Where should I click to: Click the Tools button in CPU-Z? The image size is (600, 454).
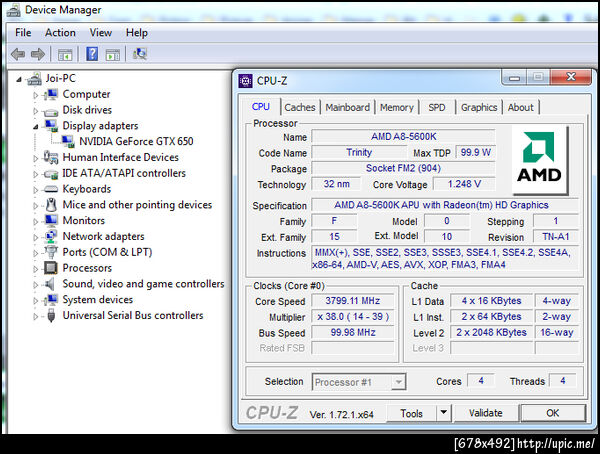411,413
